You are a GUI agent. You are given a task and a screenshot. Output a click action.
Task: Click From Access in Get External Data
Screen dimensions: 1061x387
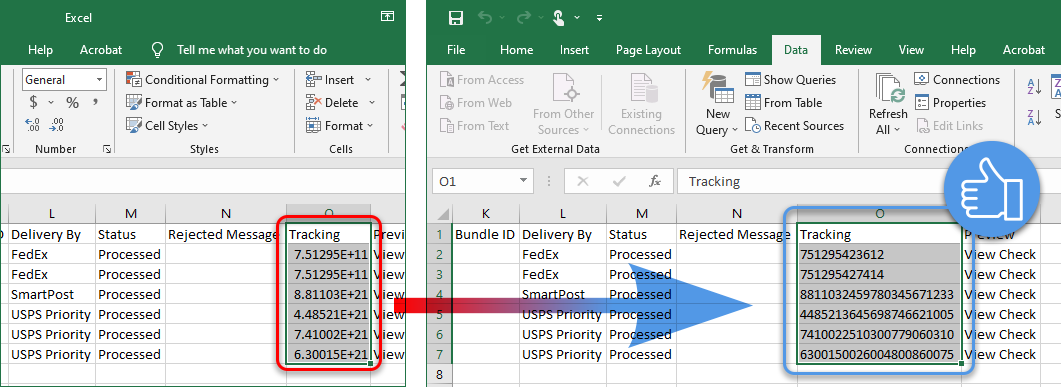coord(482,80)
